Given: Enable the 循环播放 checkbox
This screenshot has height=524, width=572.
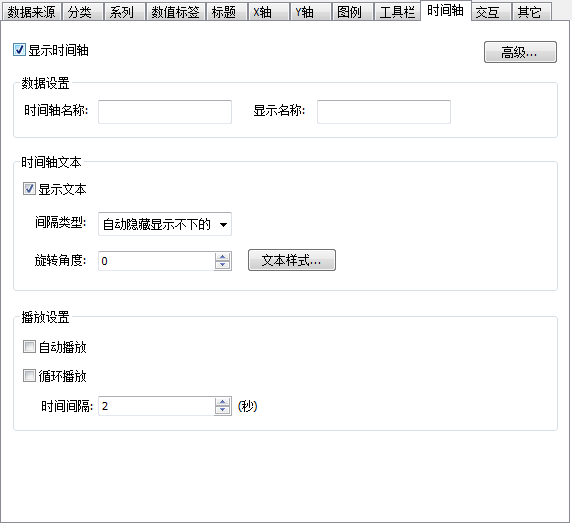Looking at the screenshot, I should (x=29, y=375).
